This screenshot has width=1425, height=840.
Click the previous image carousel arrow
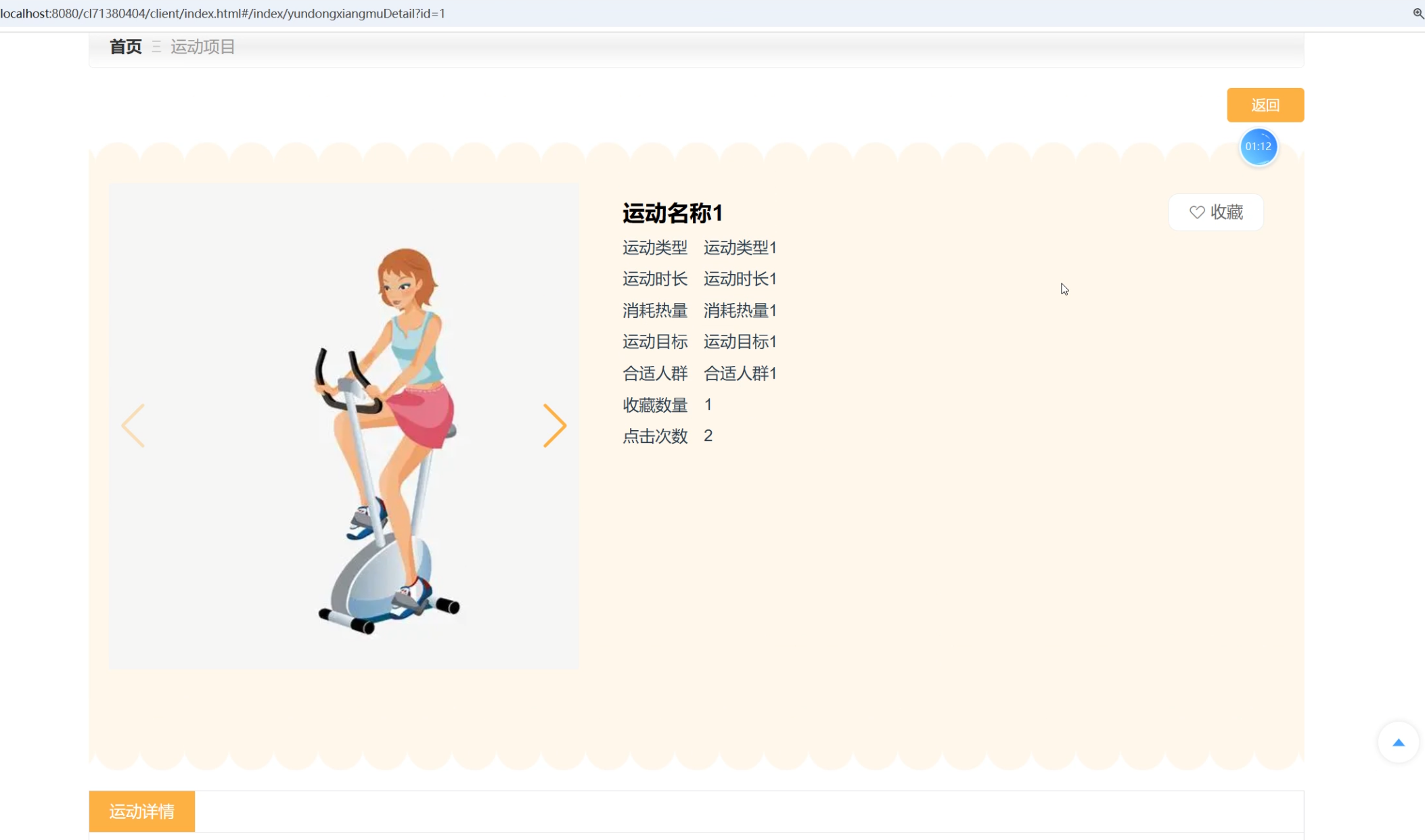point(133,425)
